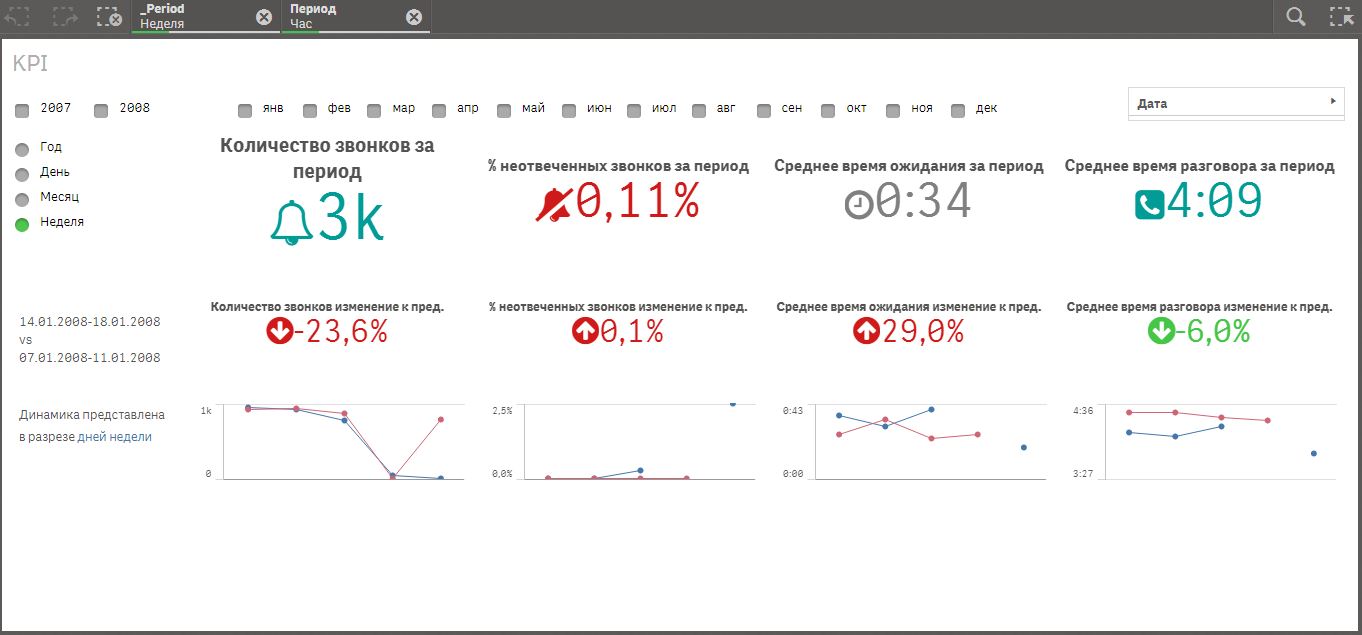Check the 2008 year filter
Screen dimensions: 1362x635
(x=101, y=110)
